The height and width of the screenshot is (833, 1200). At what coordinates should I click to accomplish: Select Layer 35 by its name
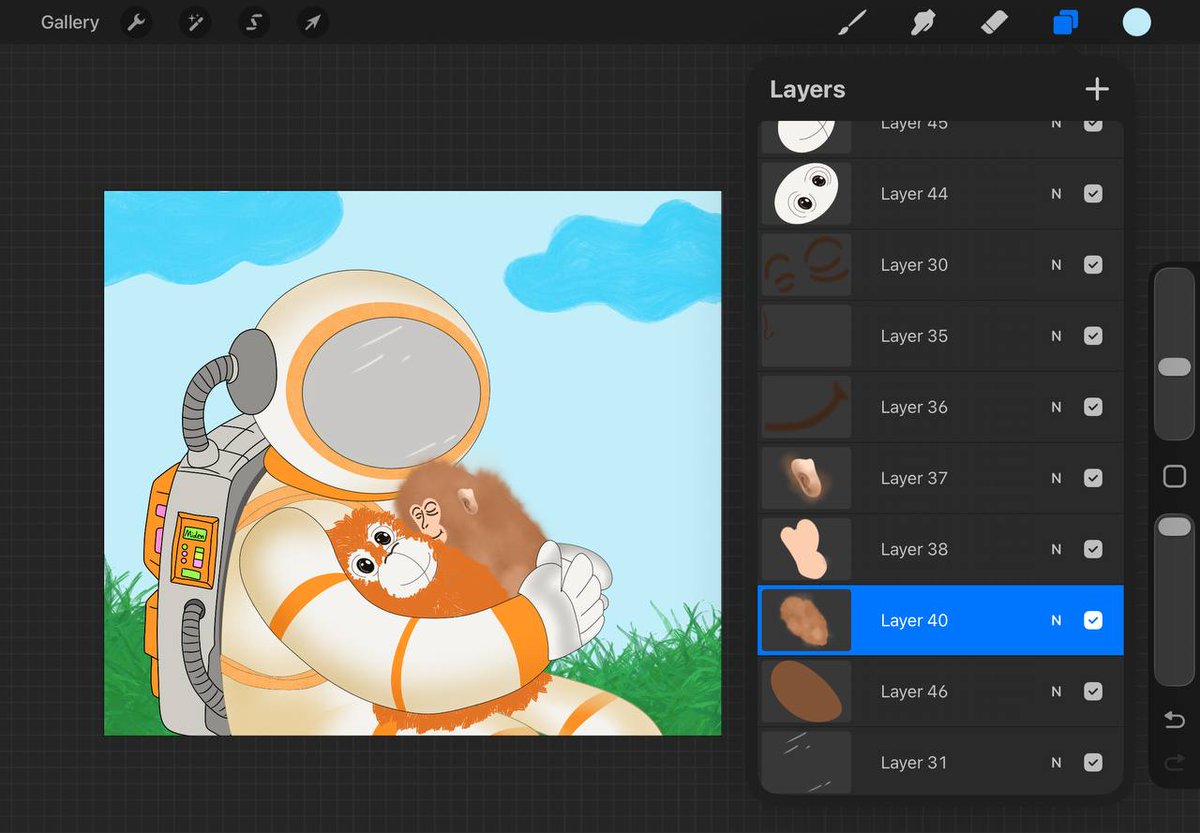[x=914, y=336]
